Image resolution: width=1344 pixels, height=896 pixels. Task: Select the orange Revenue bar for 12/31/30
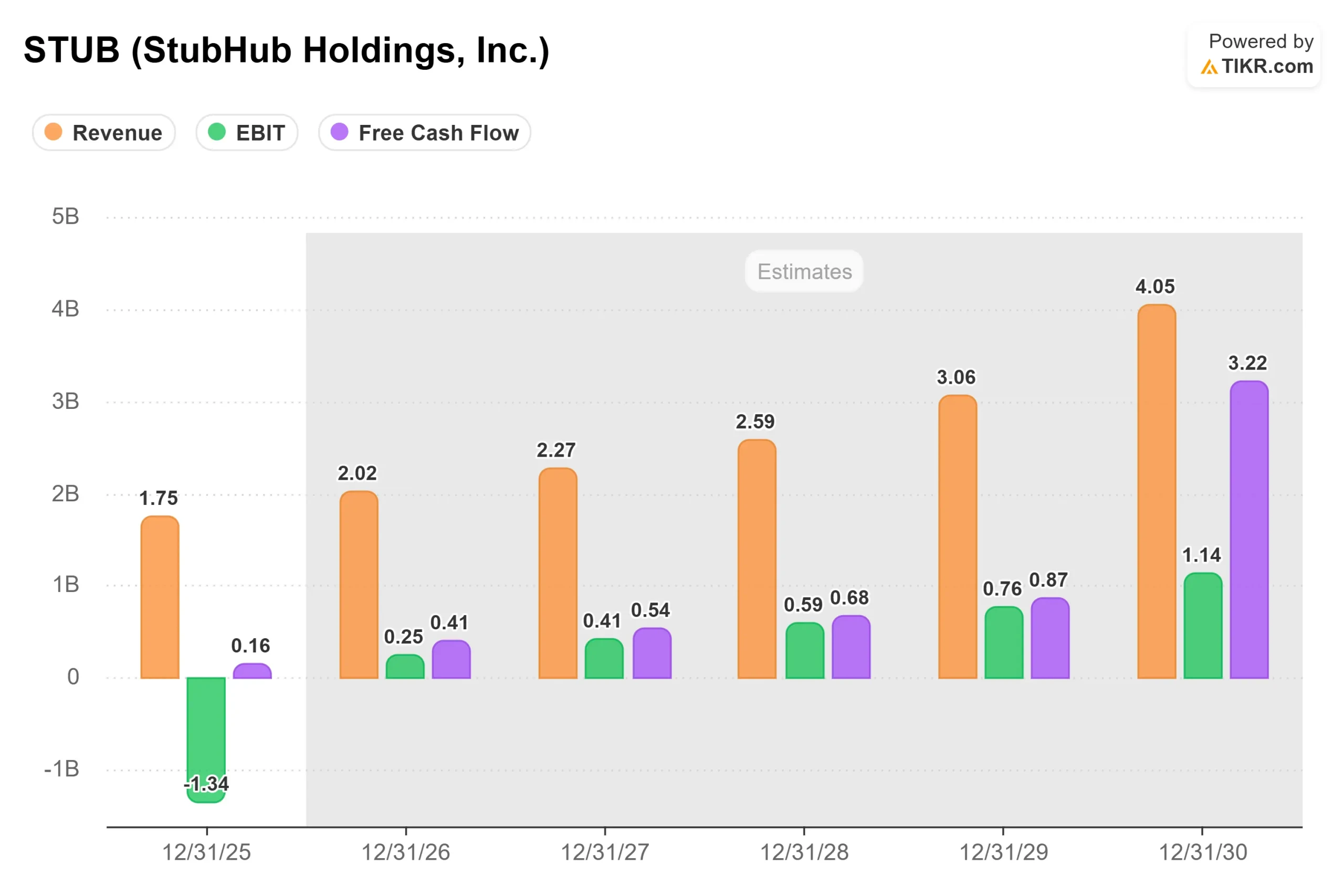click(x=1157, y=491)
